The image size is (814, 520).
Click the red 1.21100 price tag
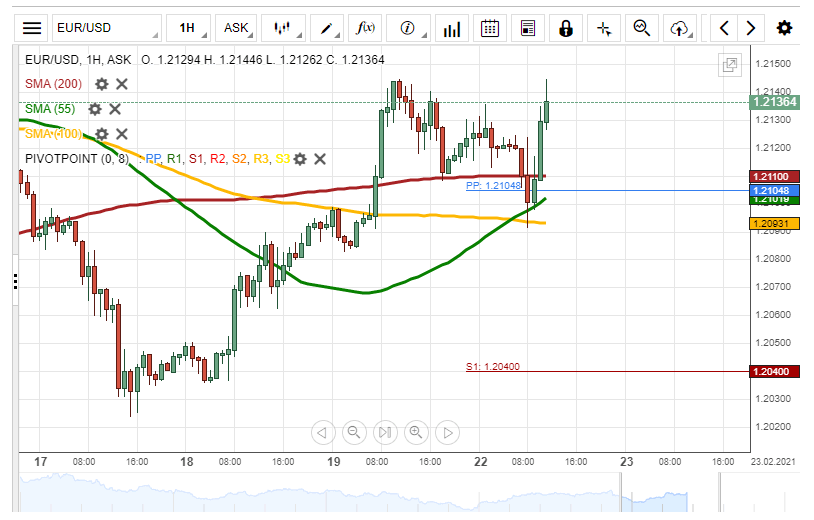click(775, 176)
